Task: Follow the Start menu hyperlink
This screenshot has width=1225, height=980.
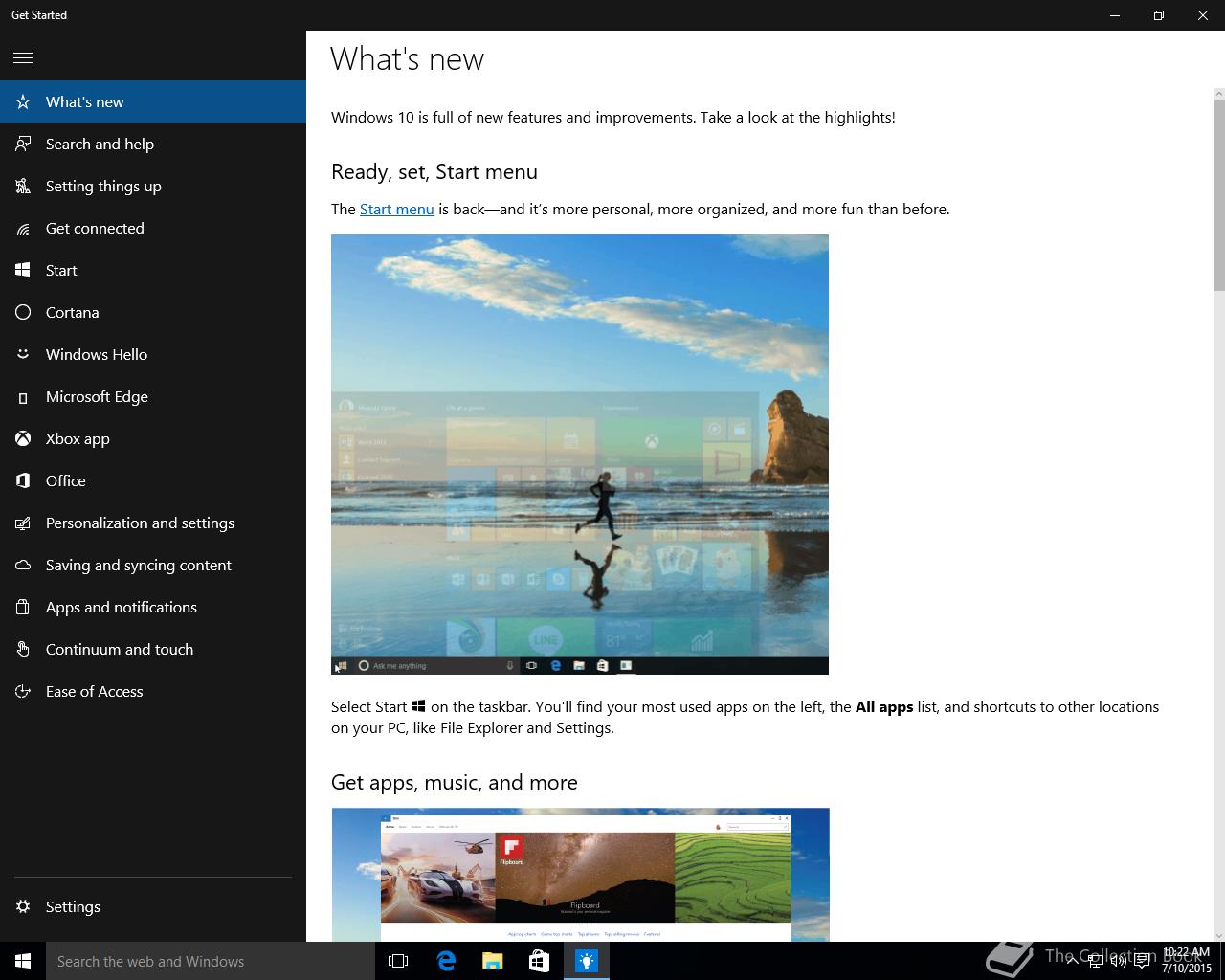Action: [397, 209]
